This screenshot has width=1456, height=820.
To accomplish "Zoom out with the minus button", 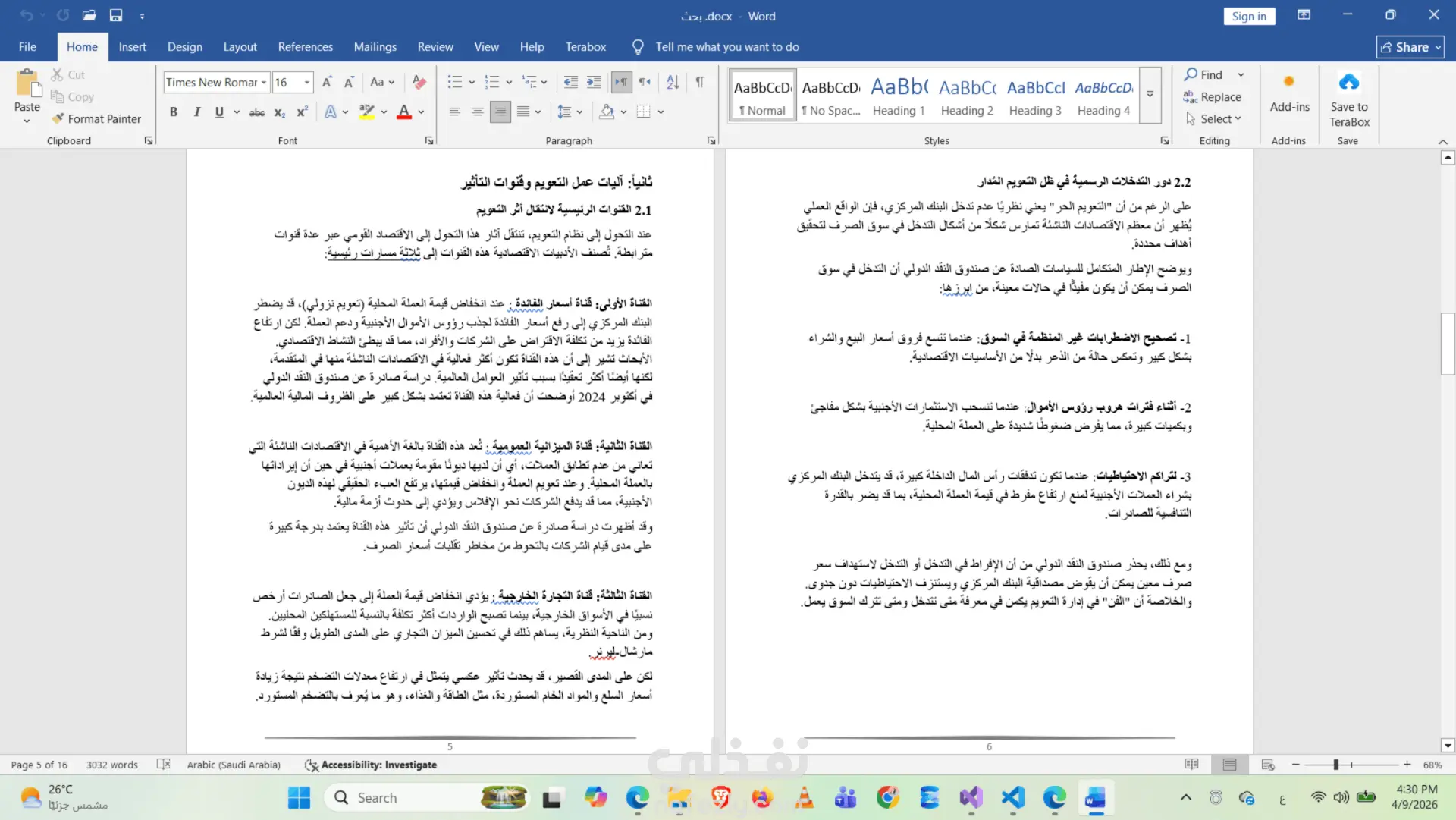I will coord(1296,765).
